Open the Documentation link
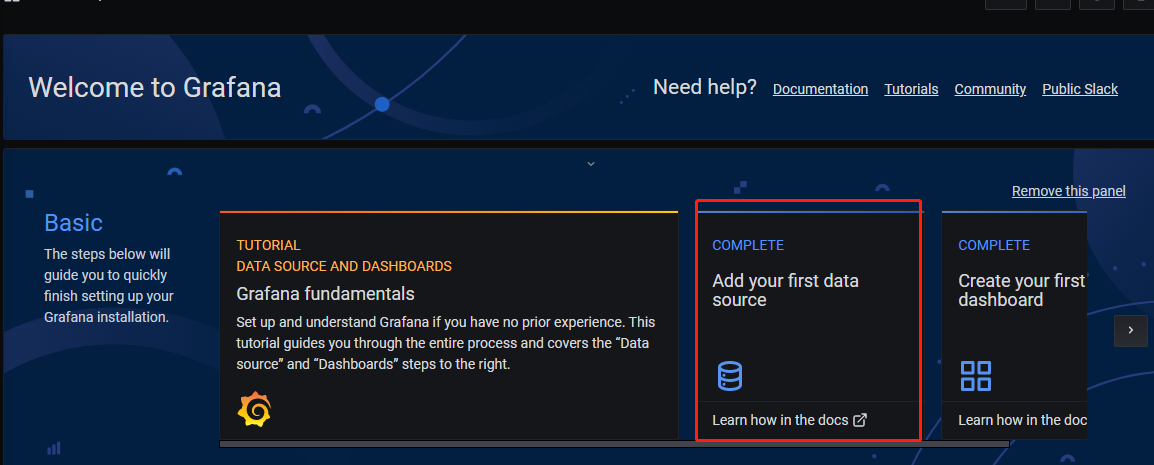 tap(820, 89)
